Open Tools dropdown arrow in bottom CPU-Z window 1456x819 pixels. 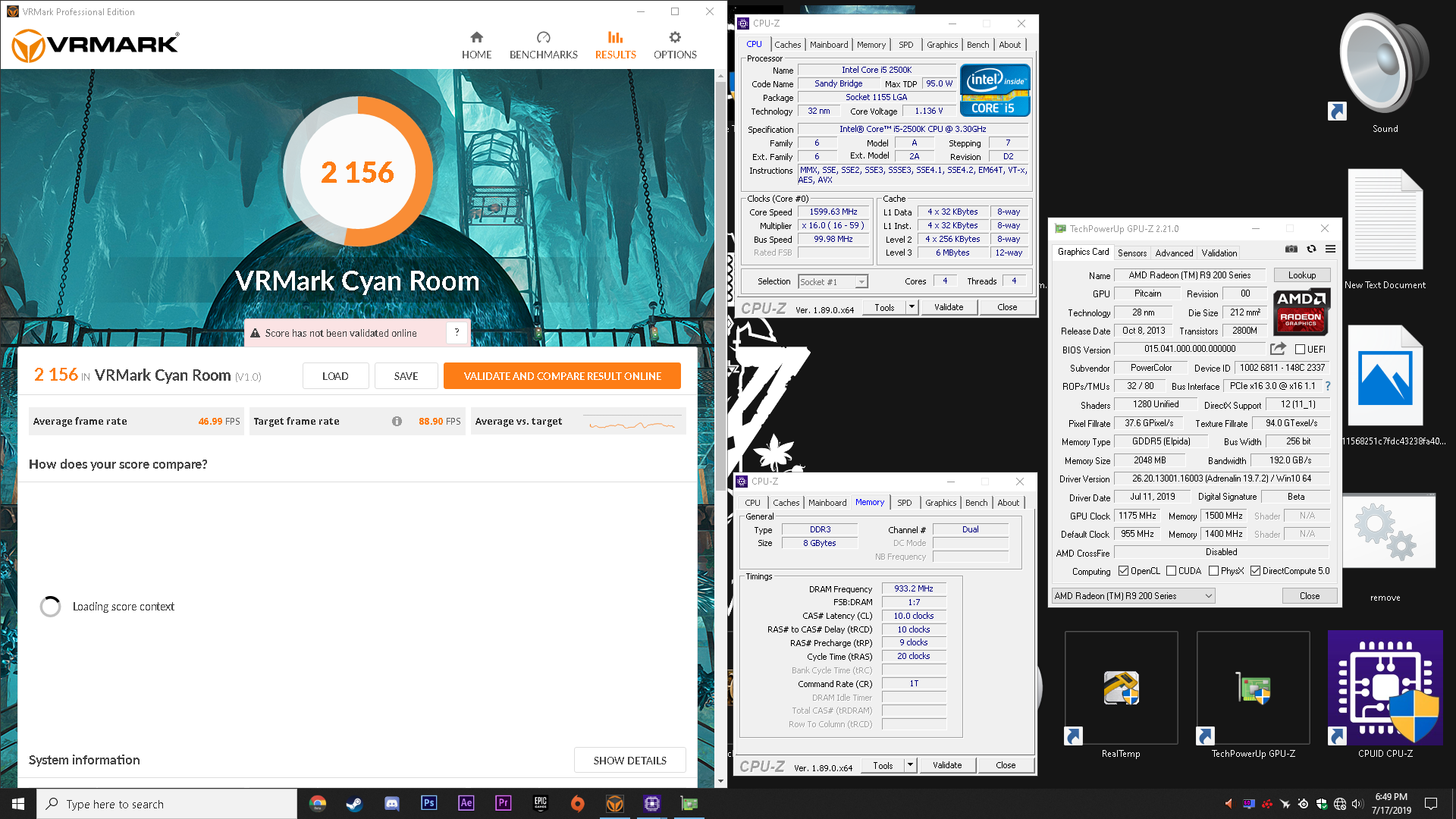910,765
